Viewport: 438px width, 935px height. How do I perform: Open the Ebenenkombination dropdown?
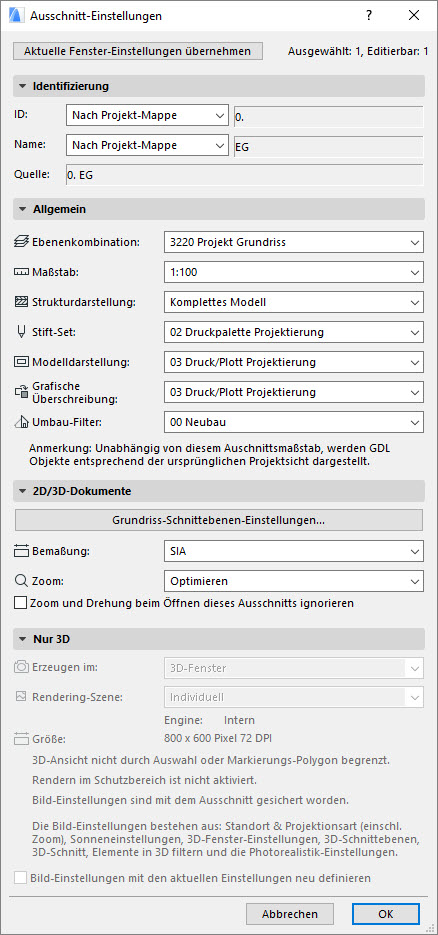pyautogui.click(x=293, y=242)
